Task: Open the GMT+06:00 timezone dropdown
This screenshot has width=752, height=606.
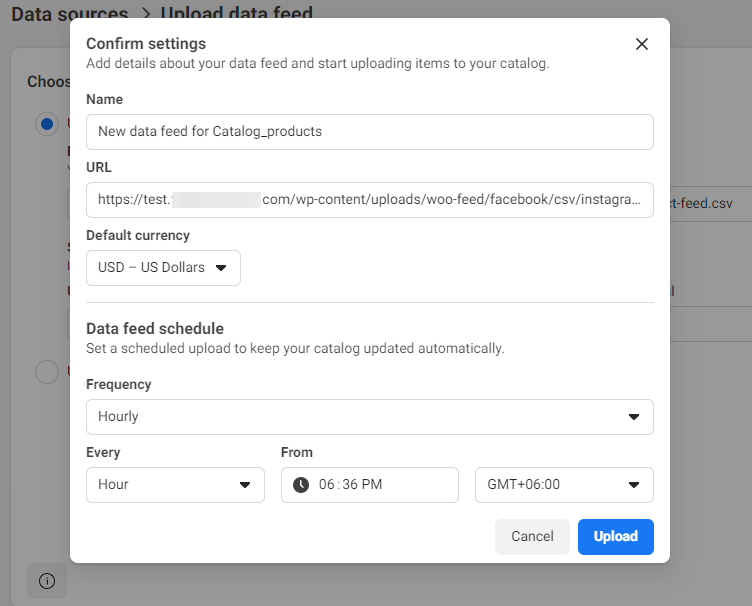Action: [x=563, y=485]
